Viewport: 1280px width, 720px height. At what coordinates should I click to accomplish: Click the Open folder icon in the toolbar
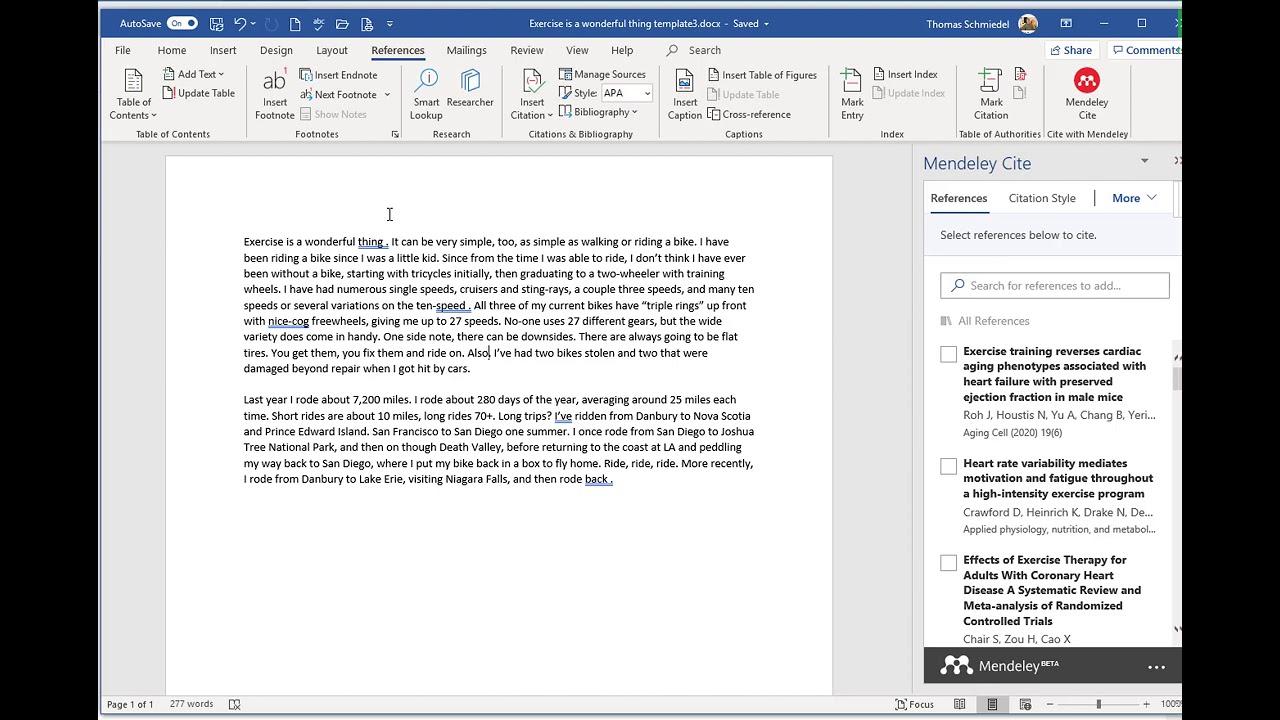(x=342, y=23)
